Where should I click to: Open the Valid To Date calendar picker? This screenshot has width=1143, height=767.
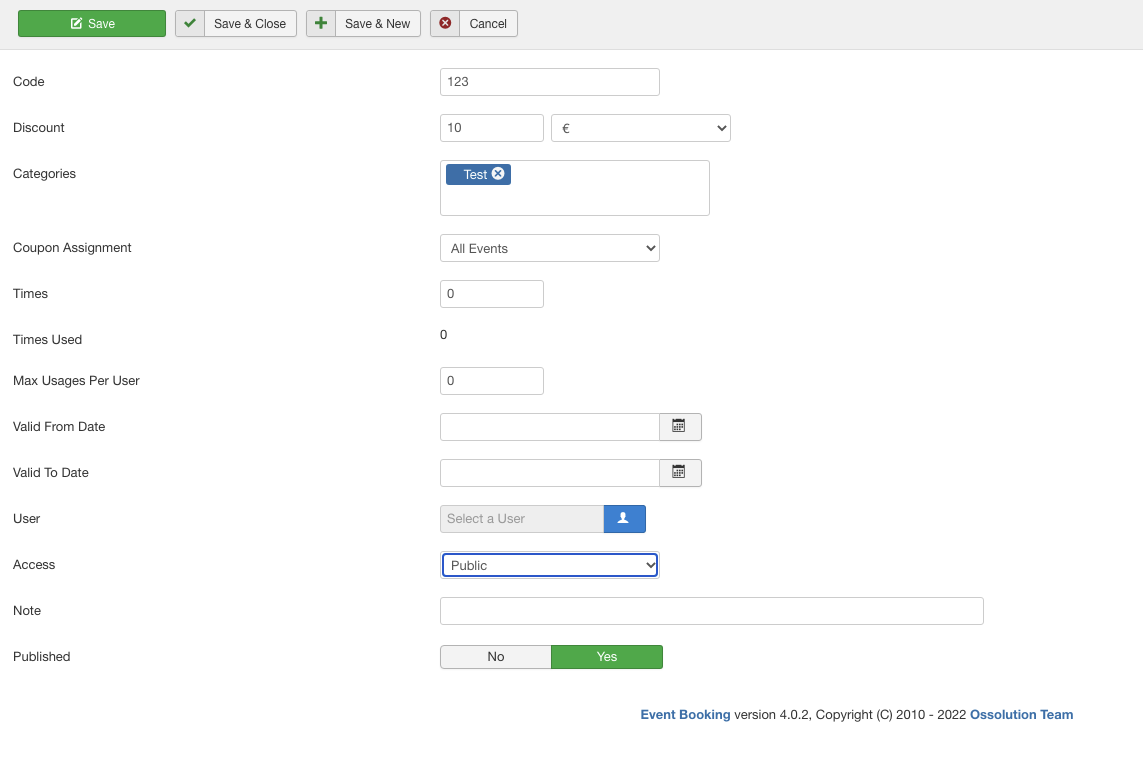(x=679, y=473)
